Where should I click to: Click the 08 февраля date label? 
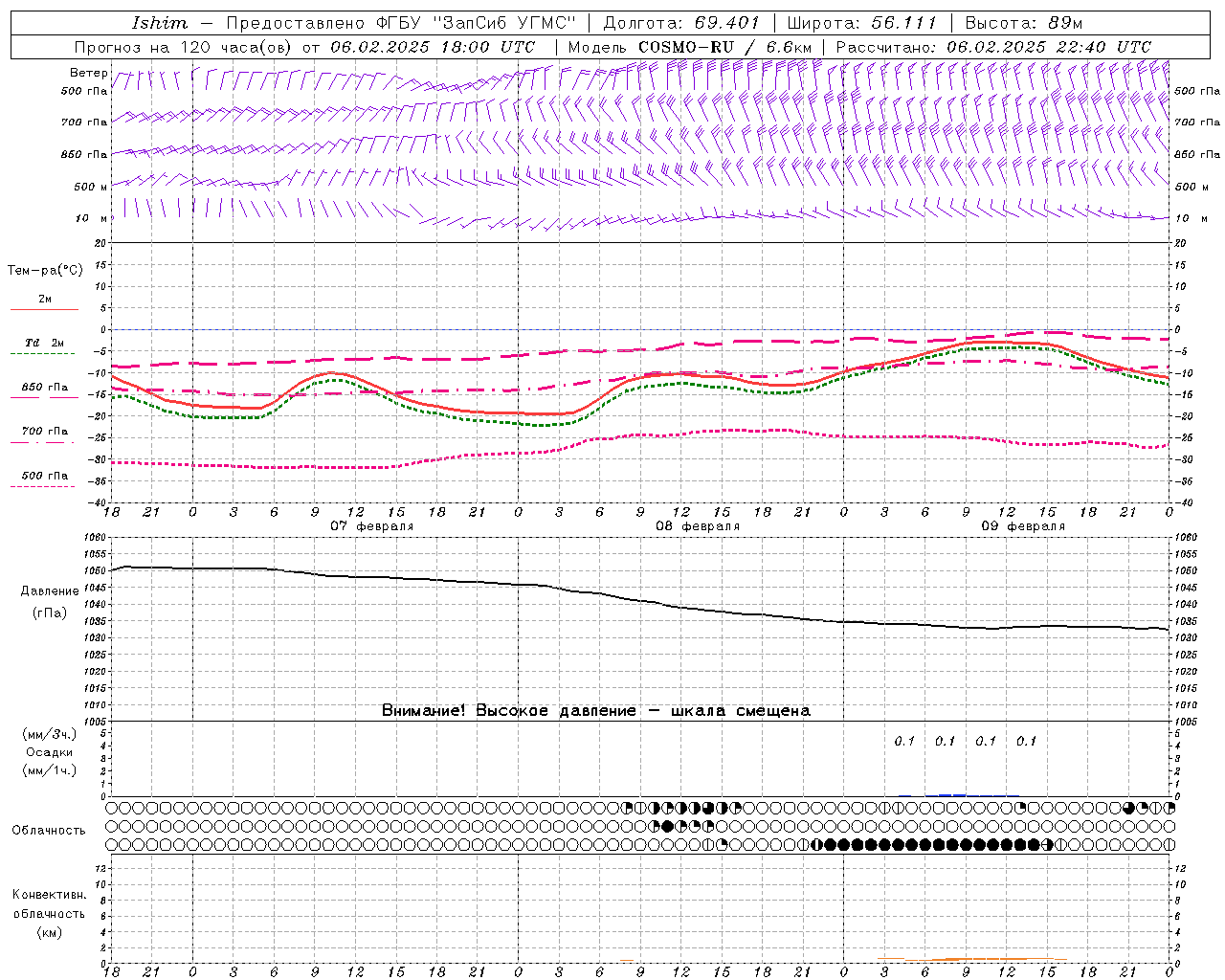[x=698, y=526]
